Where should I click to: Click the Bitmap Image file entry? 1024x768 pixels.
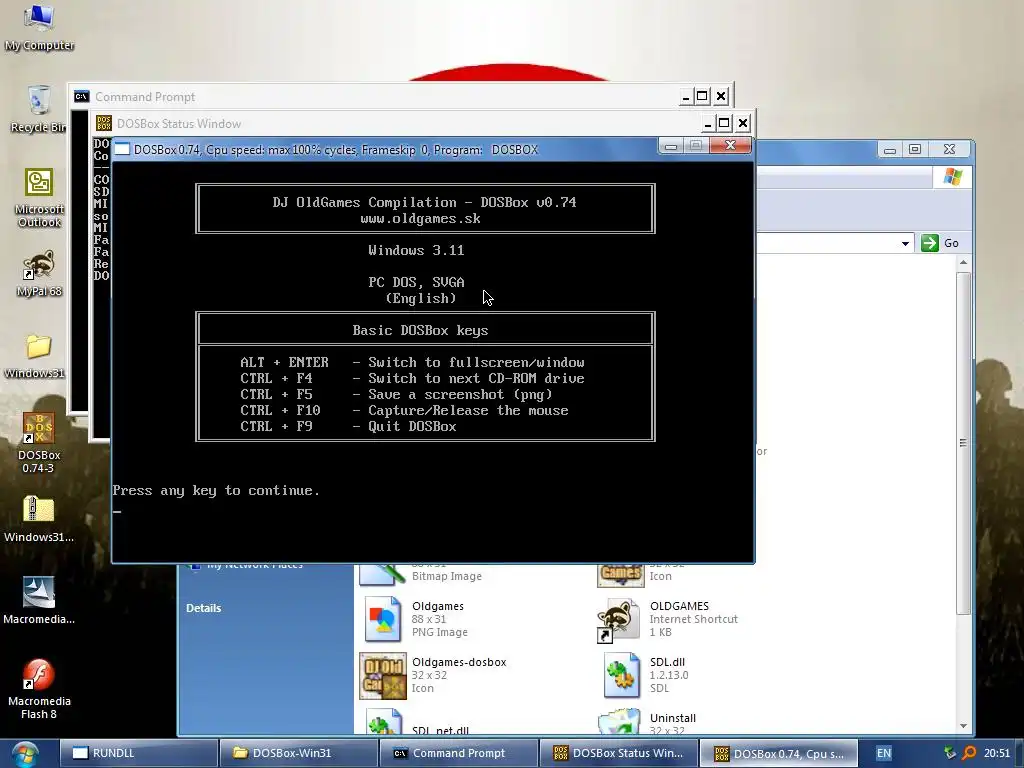tap(447, 576)
